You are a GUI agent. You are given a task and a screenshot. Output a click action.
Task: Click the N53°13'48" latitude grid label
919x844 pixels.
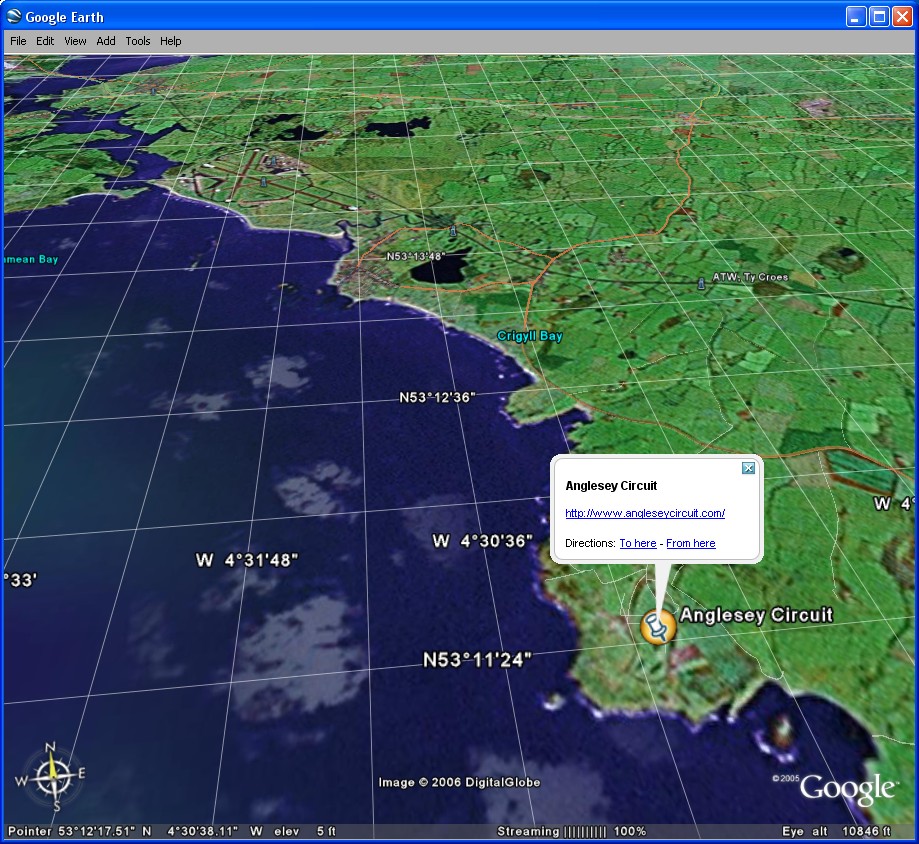(x=416, y=256)
